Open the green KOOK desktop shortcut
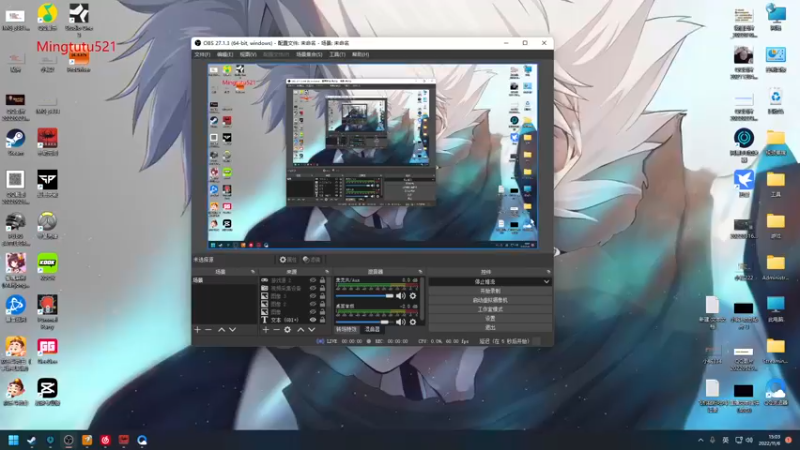This screenshot has height=450, width=800. click(x=47, y=266)
